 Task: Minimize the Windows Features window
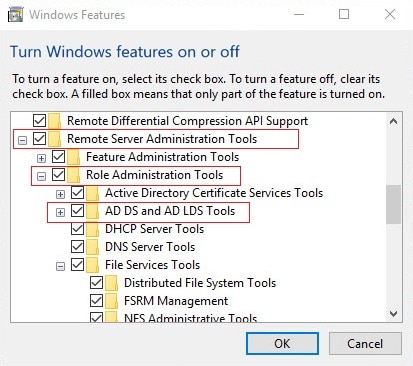click(x=299, y=14)
